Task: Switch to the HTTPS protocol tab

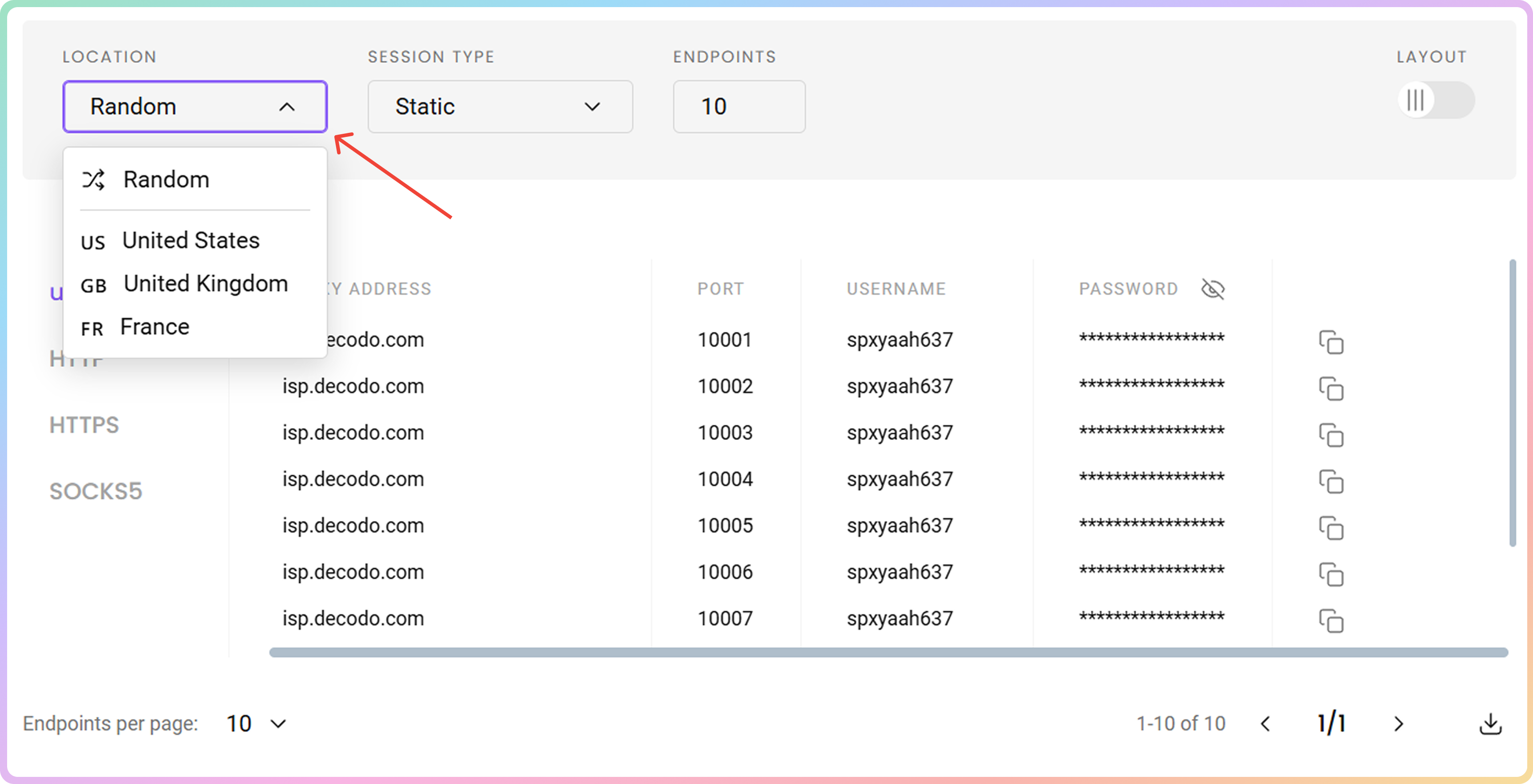Action: [x=84, y=425]
